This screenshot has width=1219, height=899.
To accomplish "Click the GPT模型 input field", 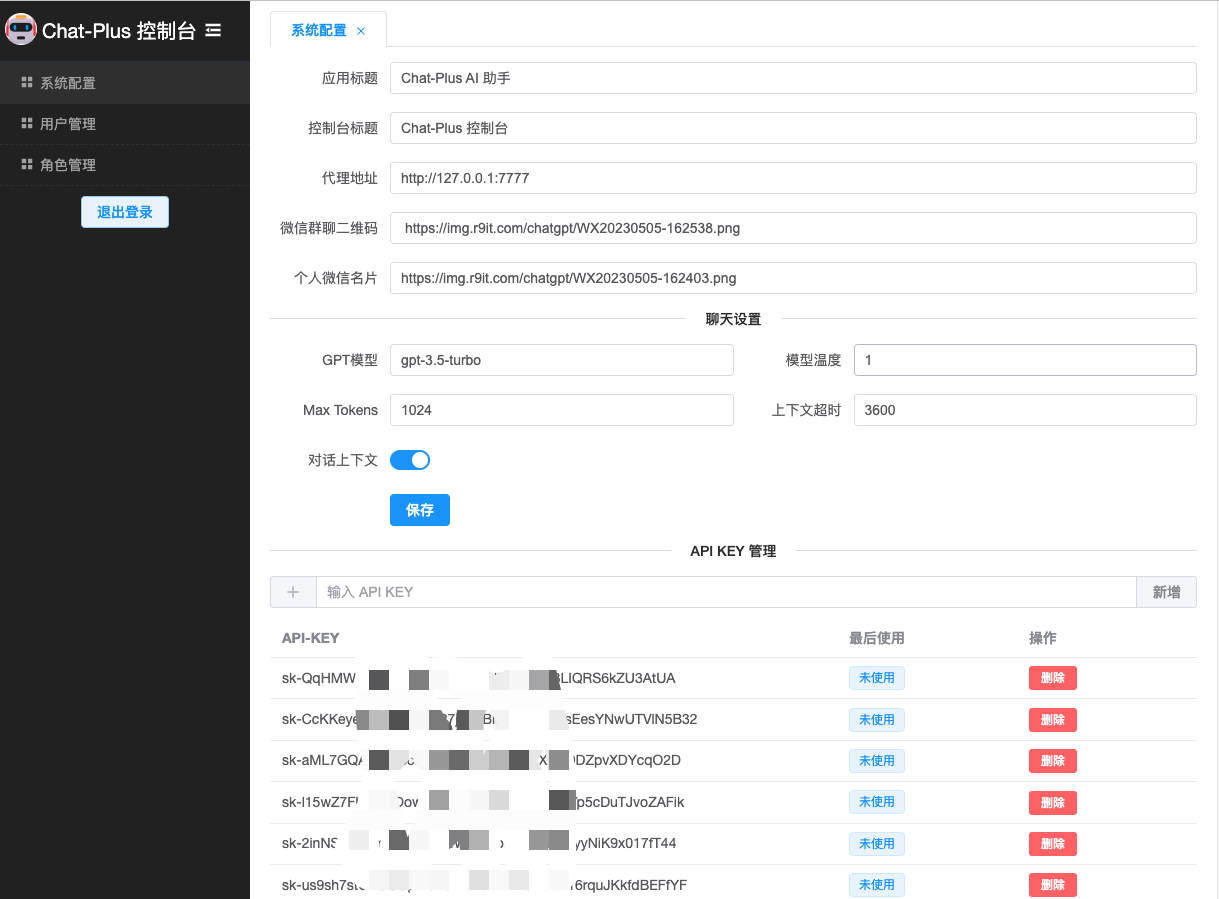I will tap(560, 360).
